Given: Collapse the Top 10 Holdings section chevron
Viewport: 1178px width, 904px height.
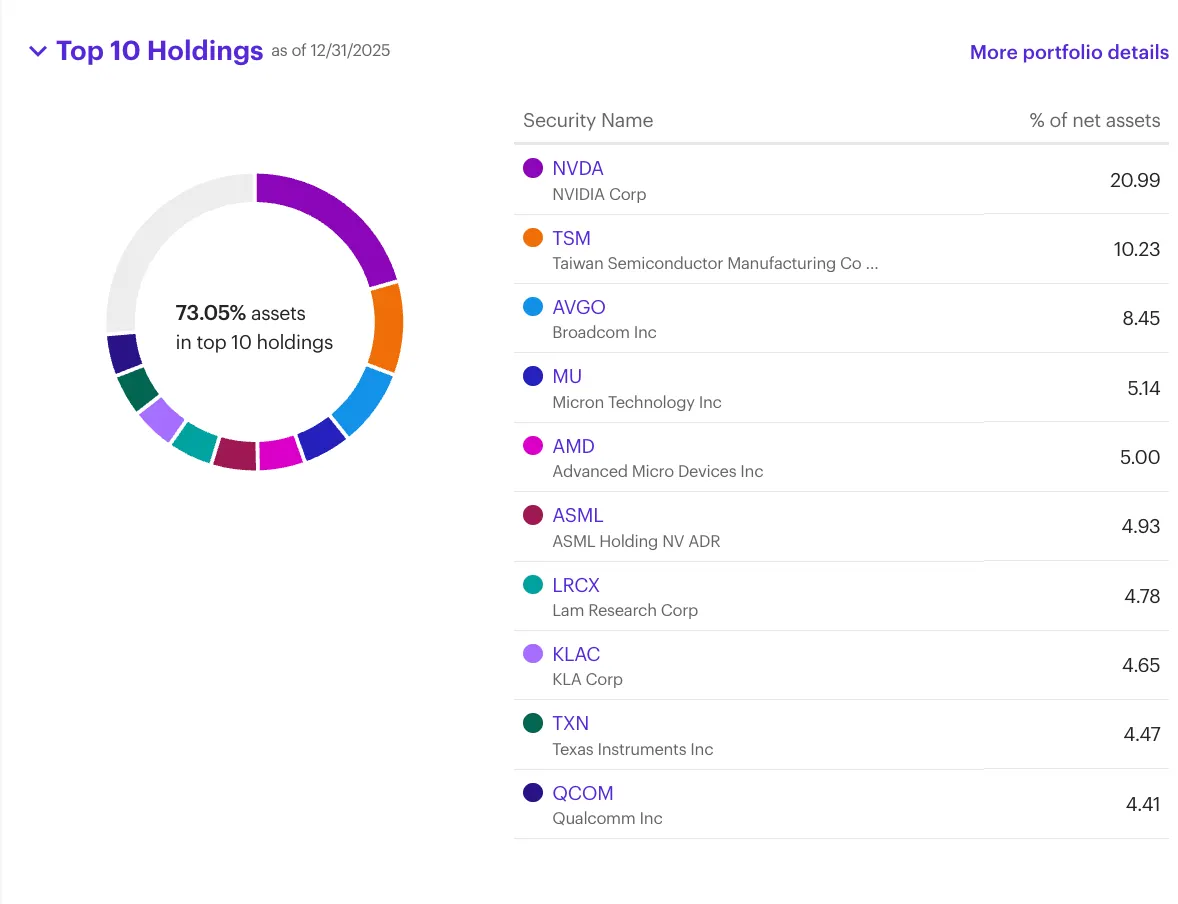Looking at the screenshot, I should pos(38,51).
